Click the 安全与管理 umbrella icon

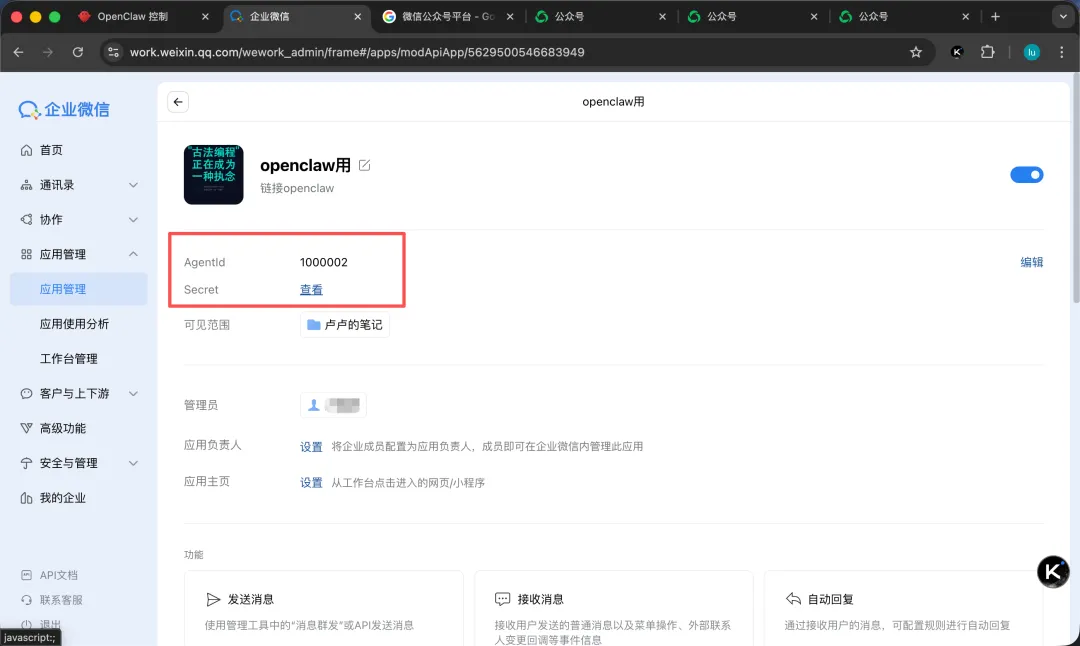[26, 463]
